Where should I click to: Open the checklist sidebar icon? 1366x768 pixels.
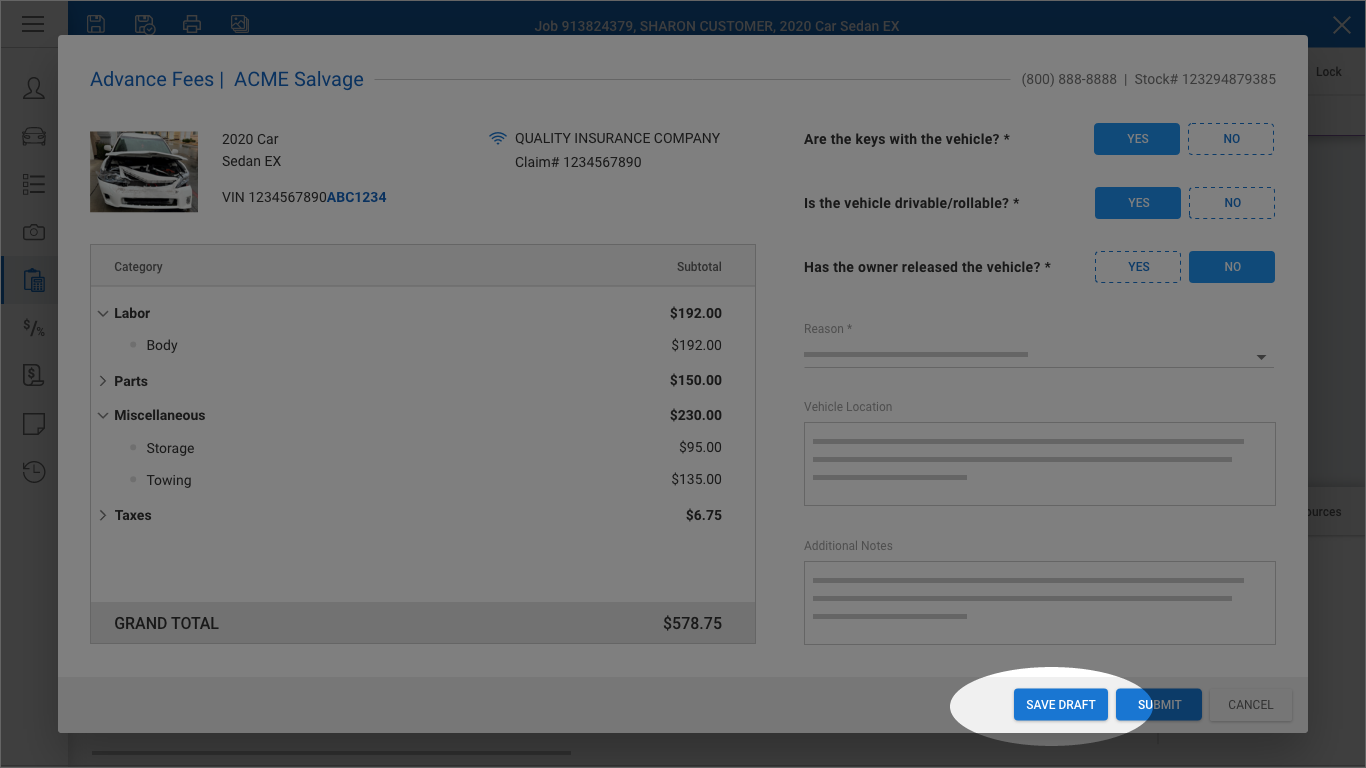click(34, 184)
